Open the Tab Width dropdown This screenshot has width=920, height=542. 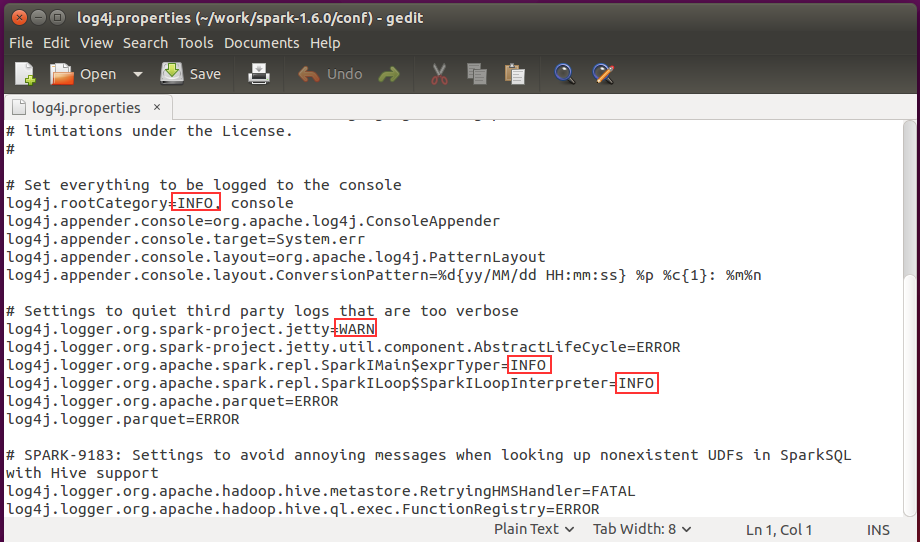(642, 529)
